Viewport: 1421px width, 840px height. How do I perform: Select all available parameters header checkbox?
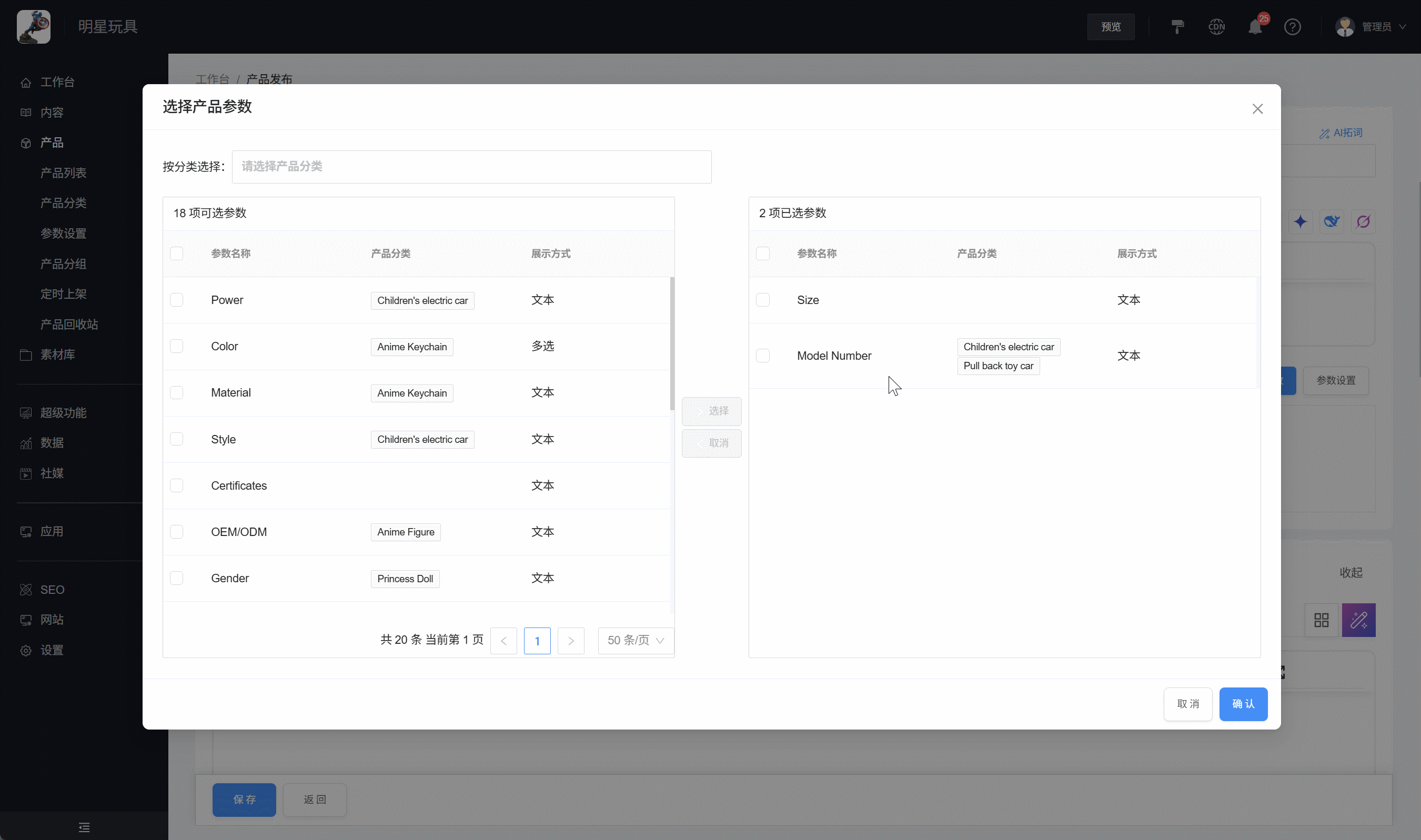177,253
